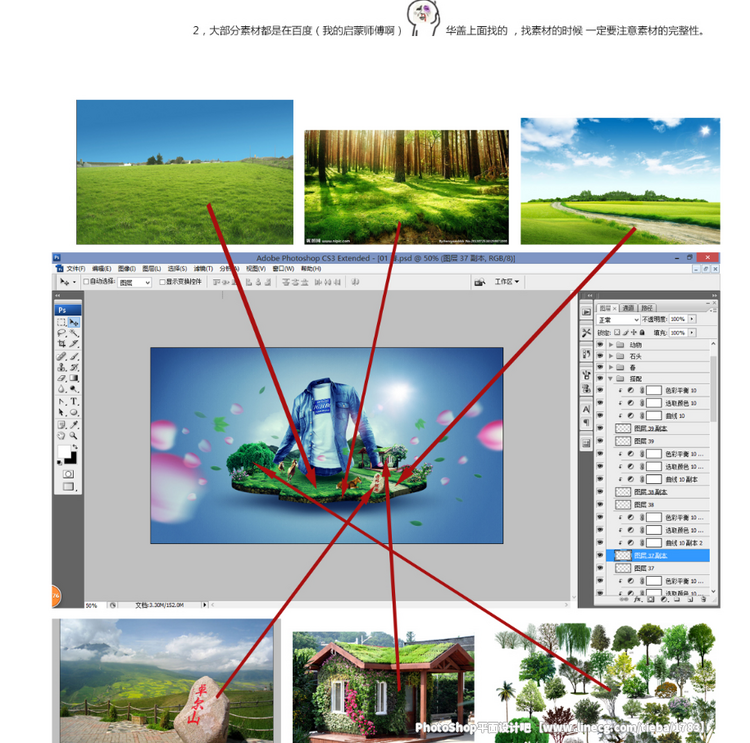
Task: Open the opacity 不透明度 slider arrow
Action: click(692, 319)
